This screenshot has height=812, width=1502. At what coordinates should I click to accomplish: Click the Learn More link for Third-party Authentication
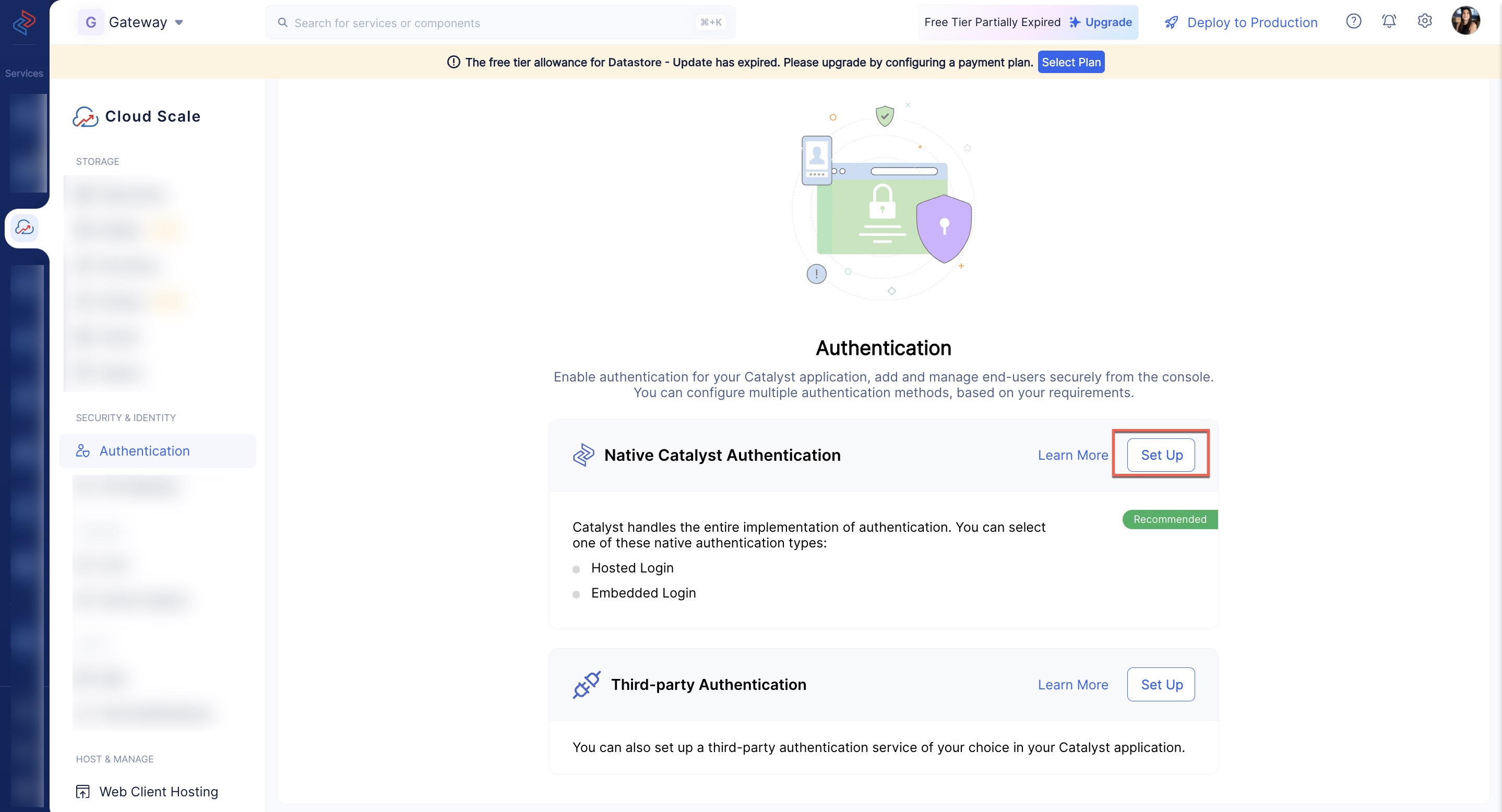pyautogui.click(x=1073, y=684)
